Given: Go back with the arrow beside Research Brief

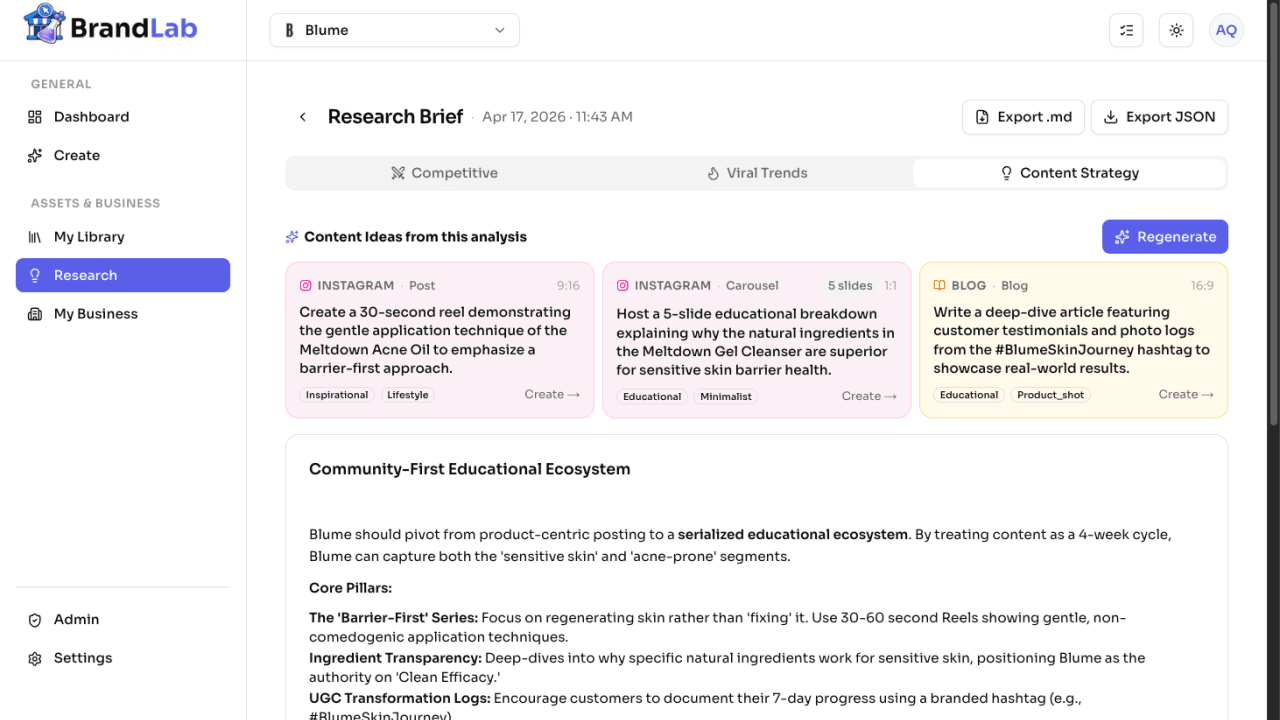Looking at the screenshot, I should (302, 117).
